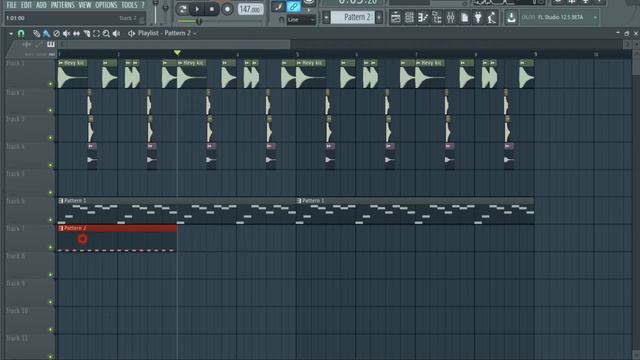Select the Mute tool in playlist toolbar
This screenshot has height=360, width=640.
[x=66, y=33]
